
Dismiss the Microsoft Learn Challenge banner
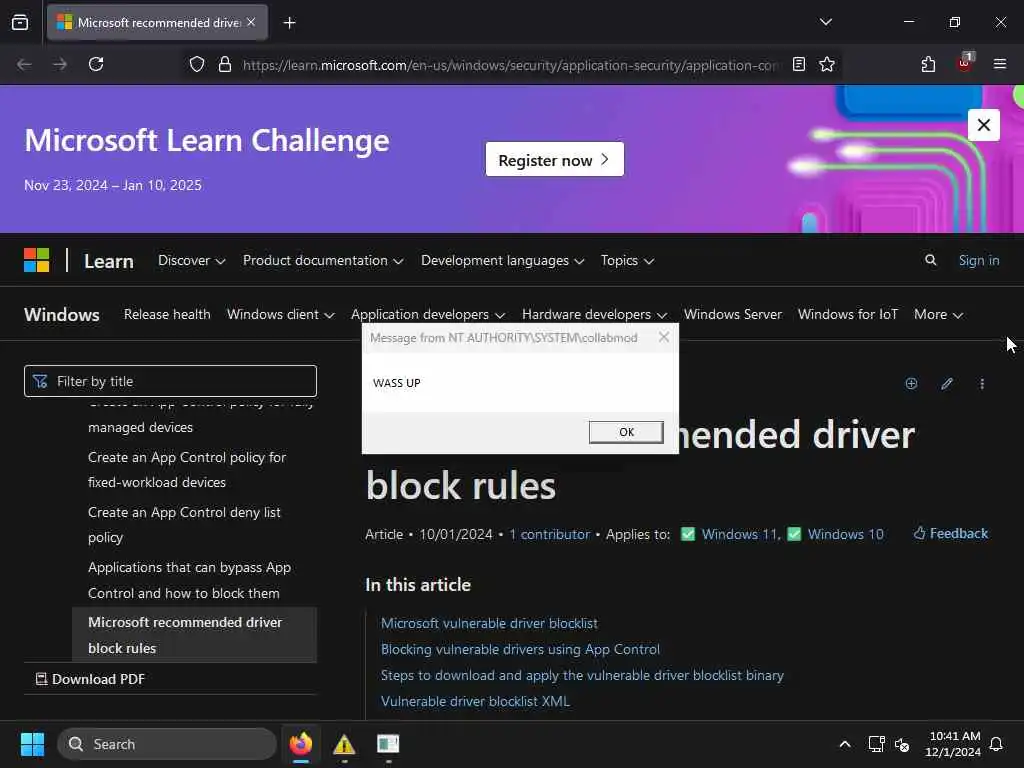tap(984, 125)
